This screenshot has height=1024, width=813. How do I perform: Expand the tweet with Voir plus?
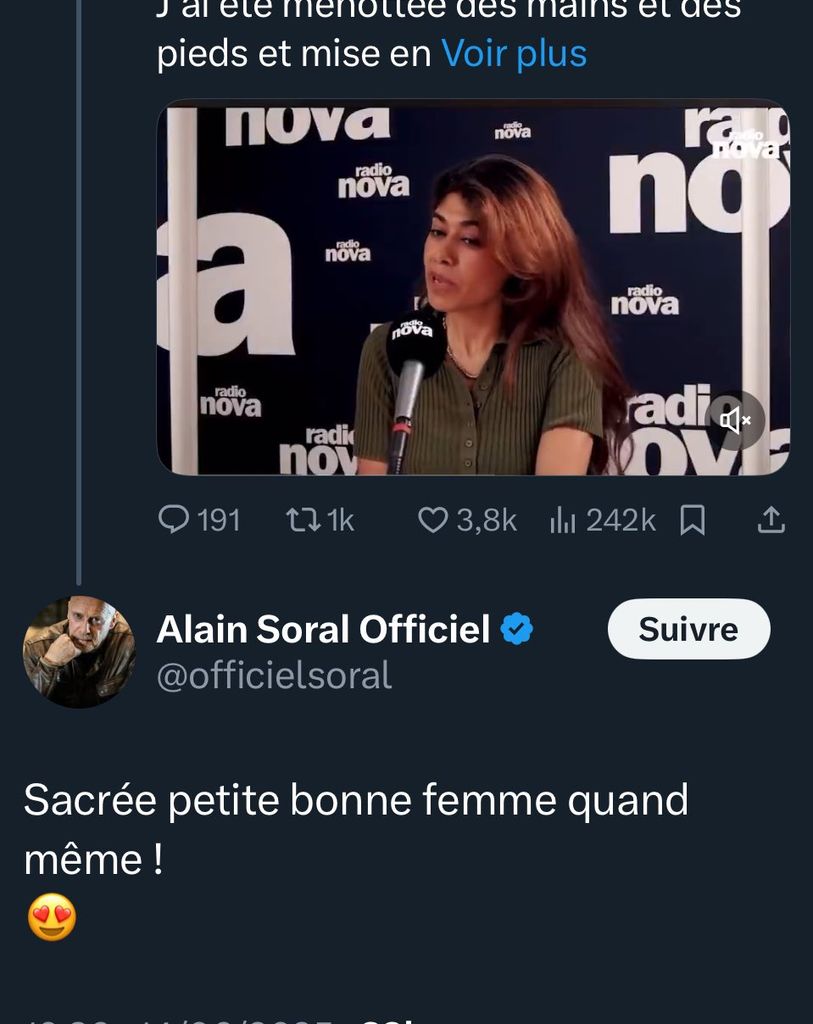click(x=514, y=53)
